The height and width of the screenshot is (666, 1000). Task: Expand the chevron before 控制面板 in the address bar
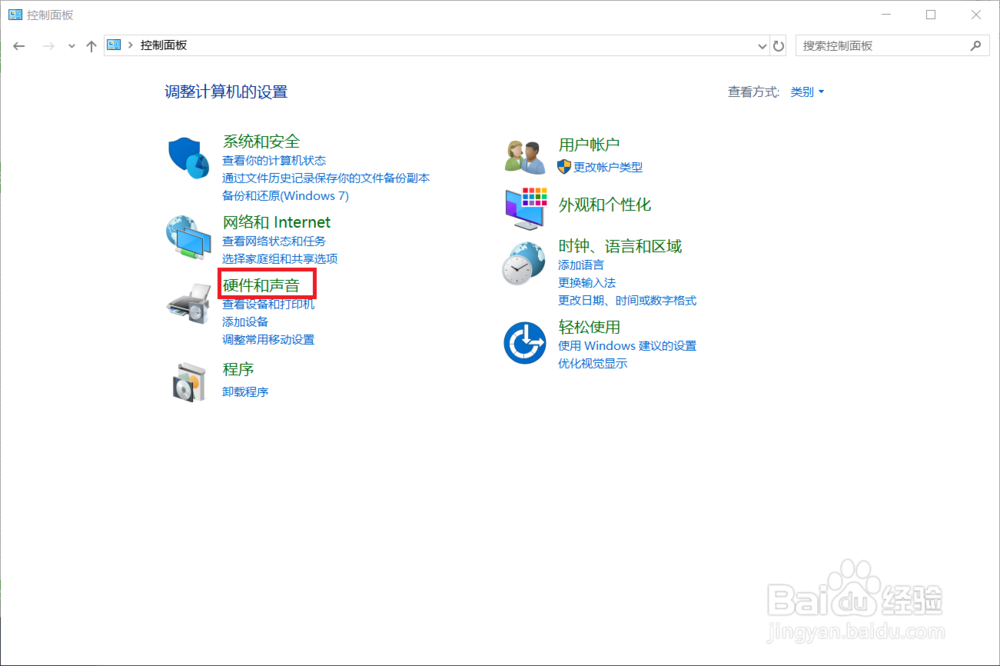130,45
